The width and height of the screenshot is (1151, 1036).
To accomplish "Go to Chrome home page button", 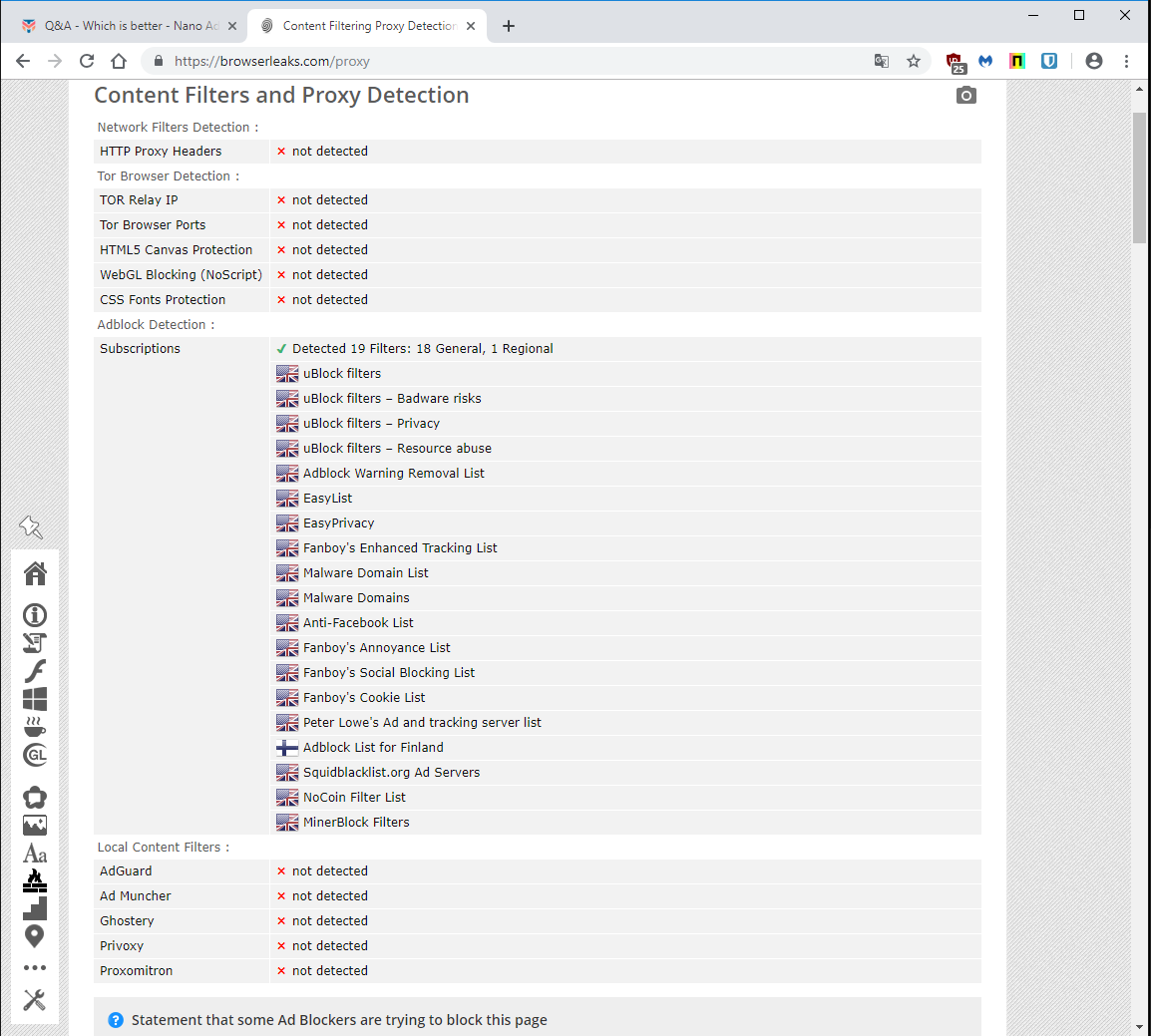I will coord(119,61).
